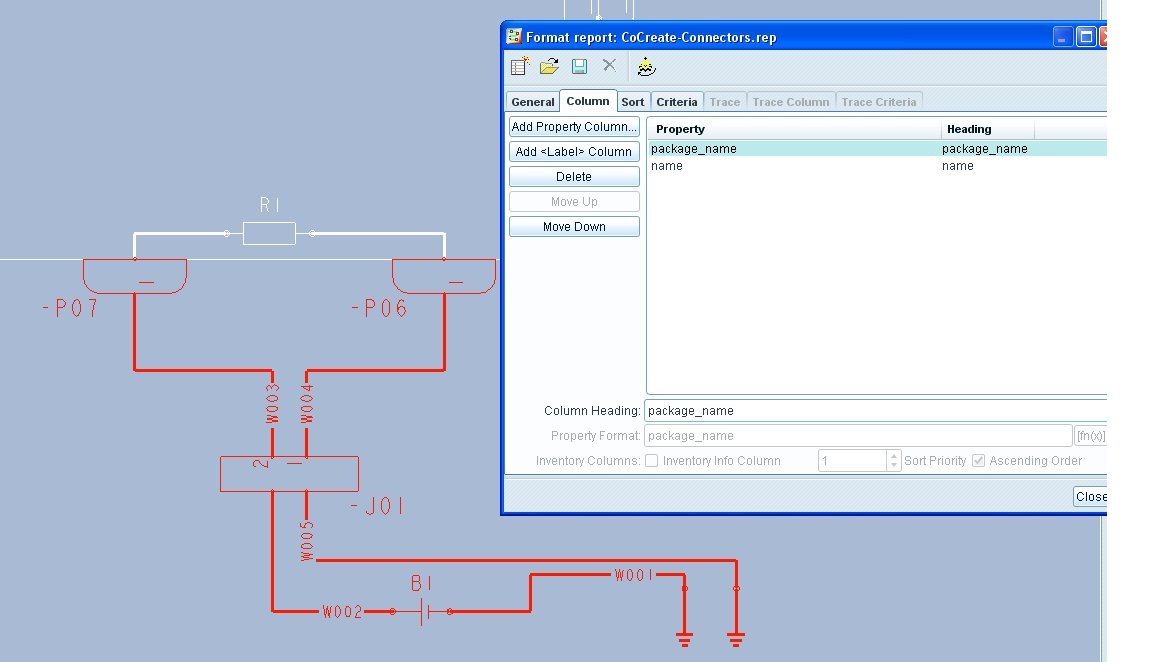Click Add Property Column button

[574, 126]
